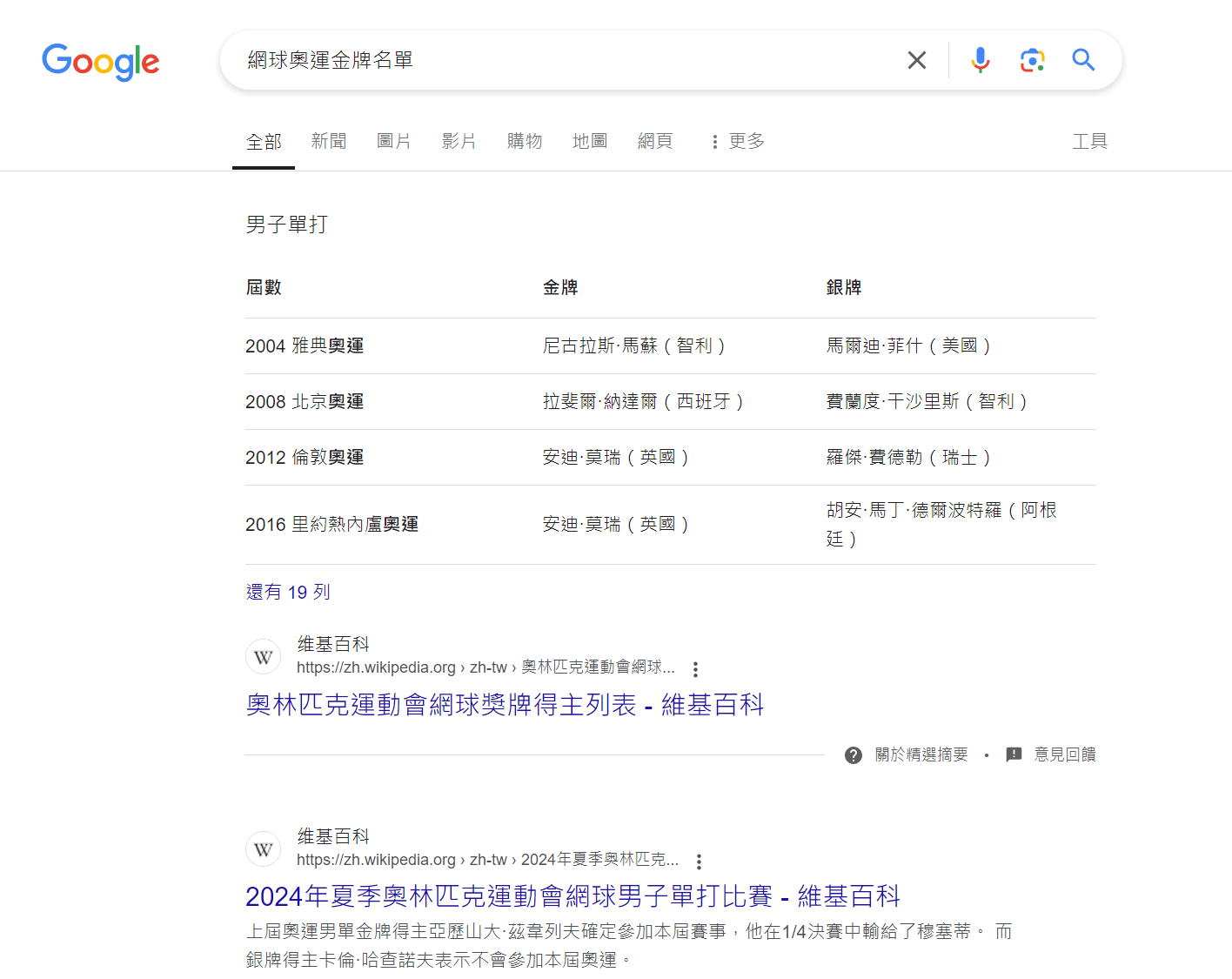Switch to the 新聞 tab
The width and height of the screenshot is (1232, 979).
329,141
